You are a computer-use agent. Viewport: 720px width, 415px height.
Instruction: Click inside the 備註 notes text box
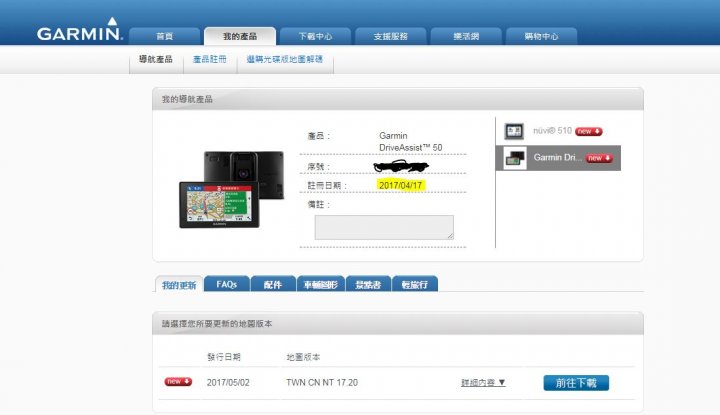[x=384, y=227]
